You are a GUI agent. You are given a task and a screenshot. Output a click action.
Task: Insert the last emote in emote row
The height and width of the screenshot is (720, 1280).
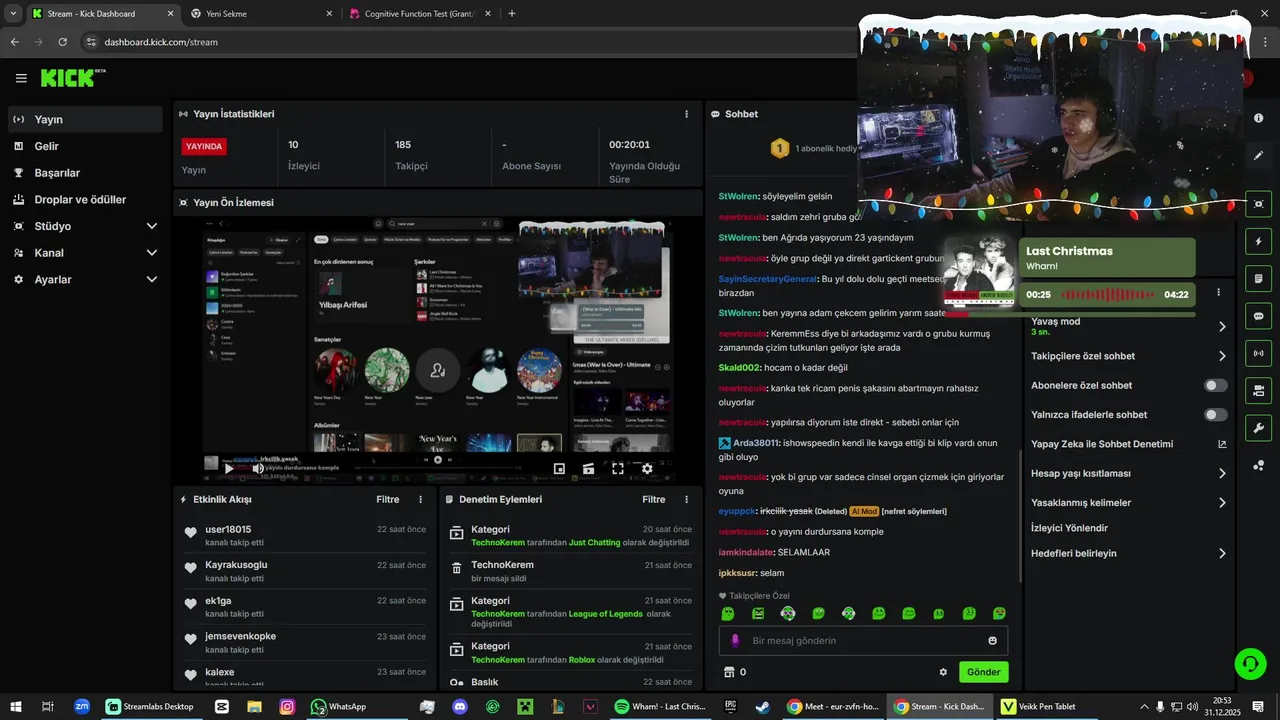tap(999, 613)
